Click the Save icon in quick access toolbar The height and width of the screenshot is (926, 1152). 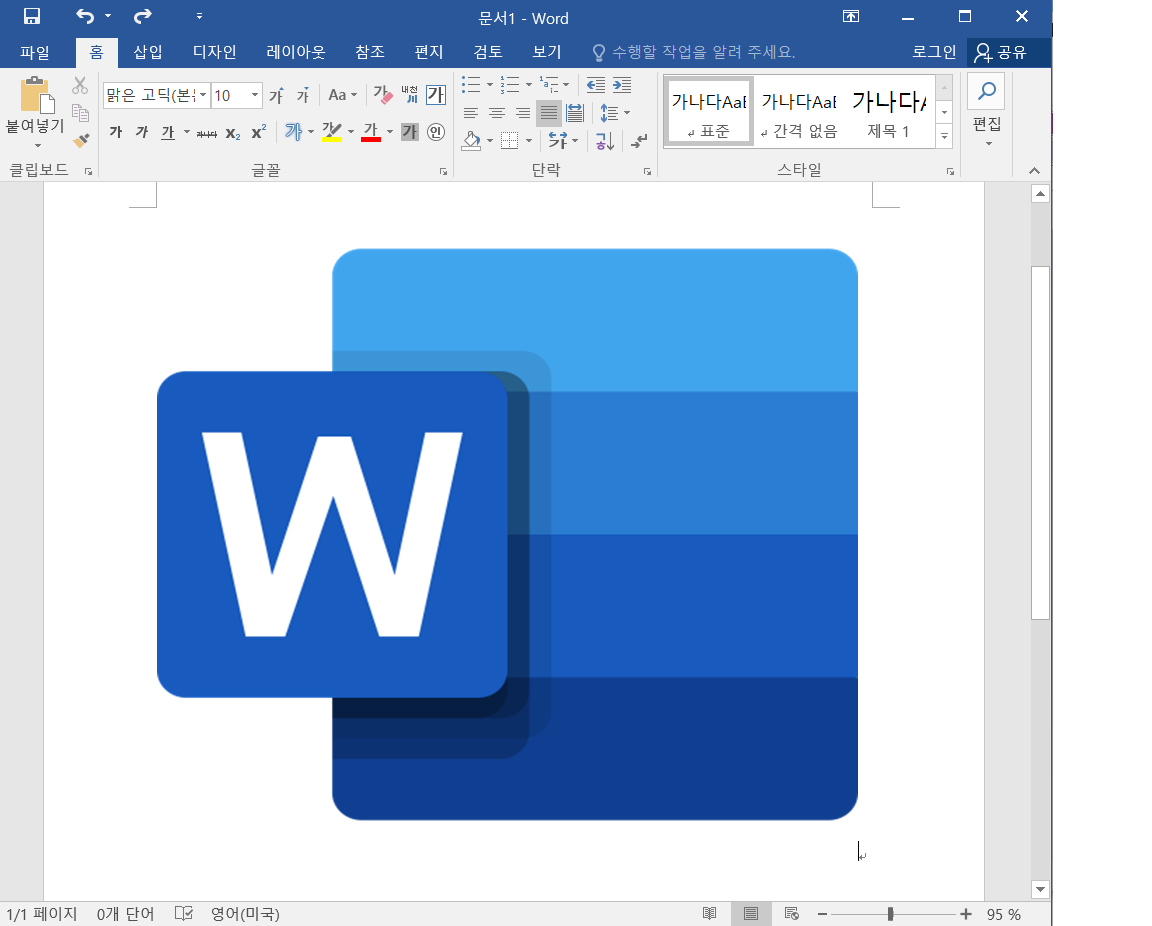tap(32, 16)
